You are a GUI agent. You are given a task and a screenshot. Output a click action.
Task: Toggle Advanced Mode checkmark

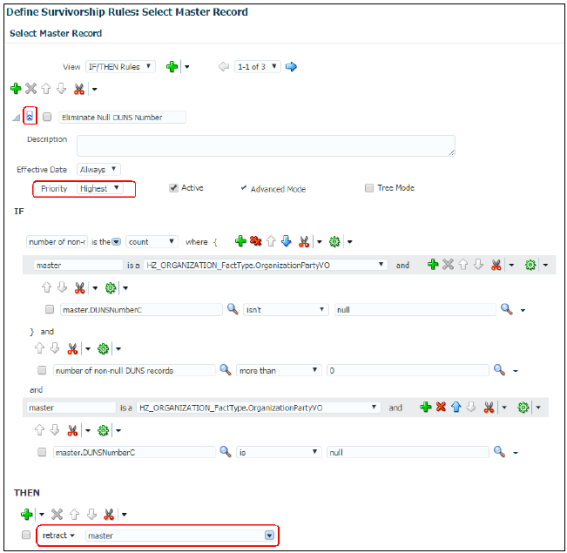(x=244, y=188)
